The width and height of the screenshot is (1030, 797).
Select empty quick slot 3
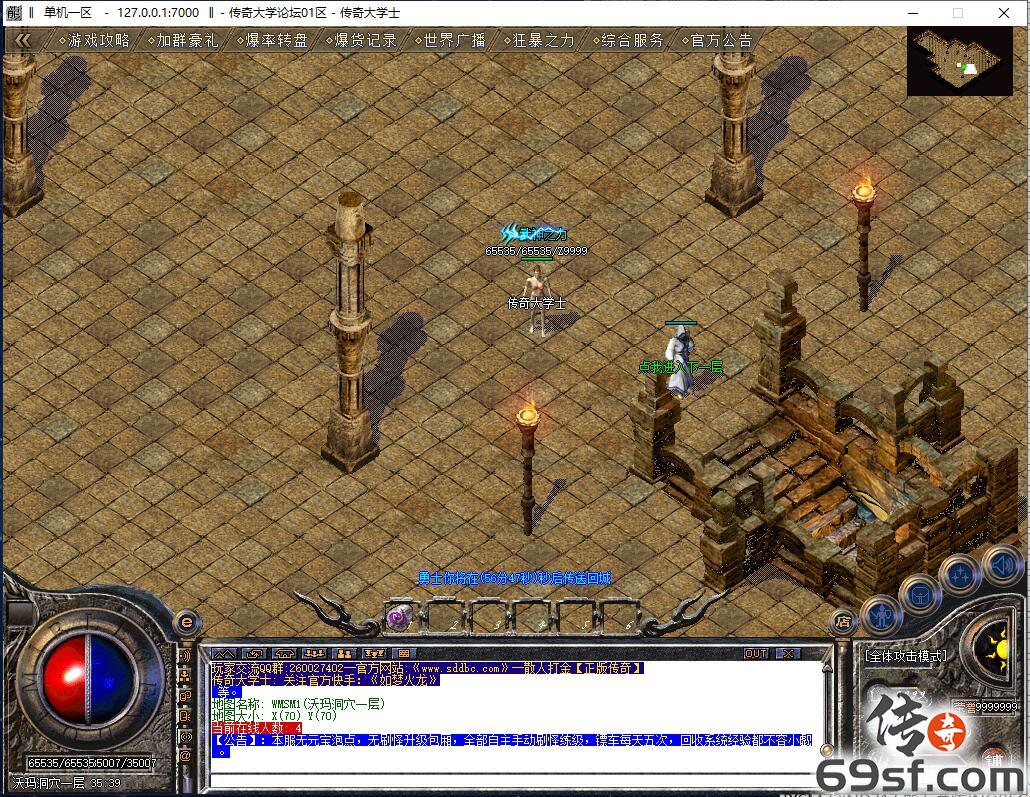(x=491, y=617)
